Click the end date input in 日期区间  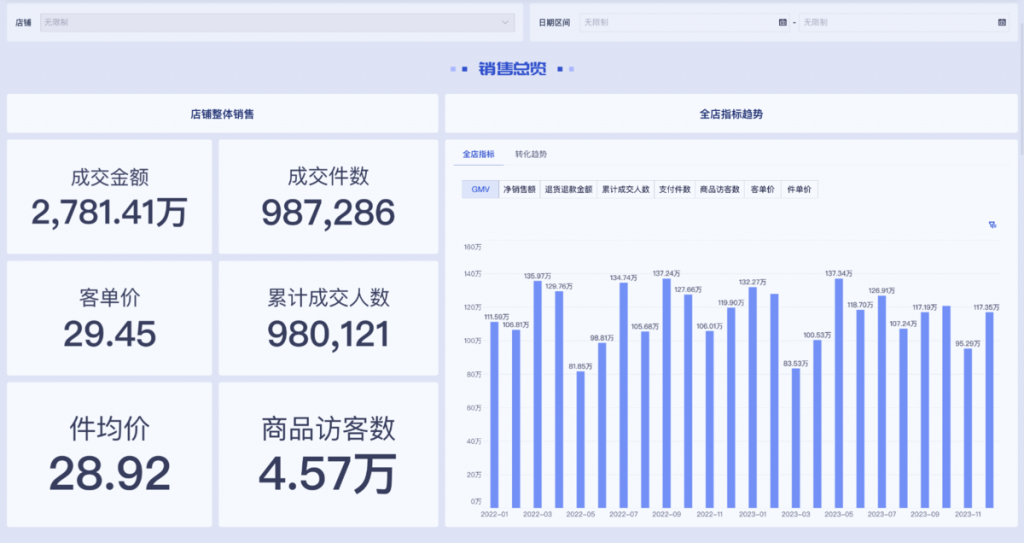pyautogui.click(x=895, y=22)
